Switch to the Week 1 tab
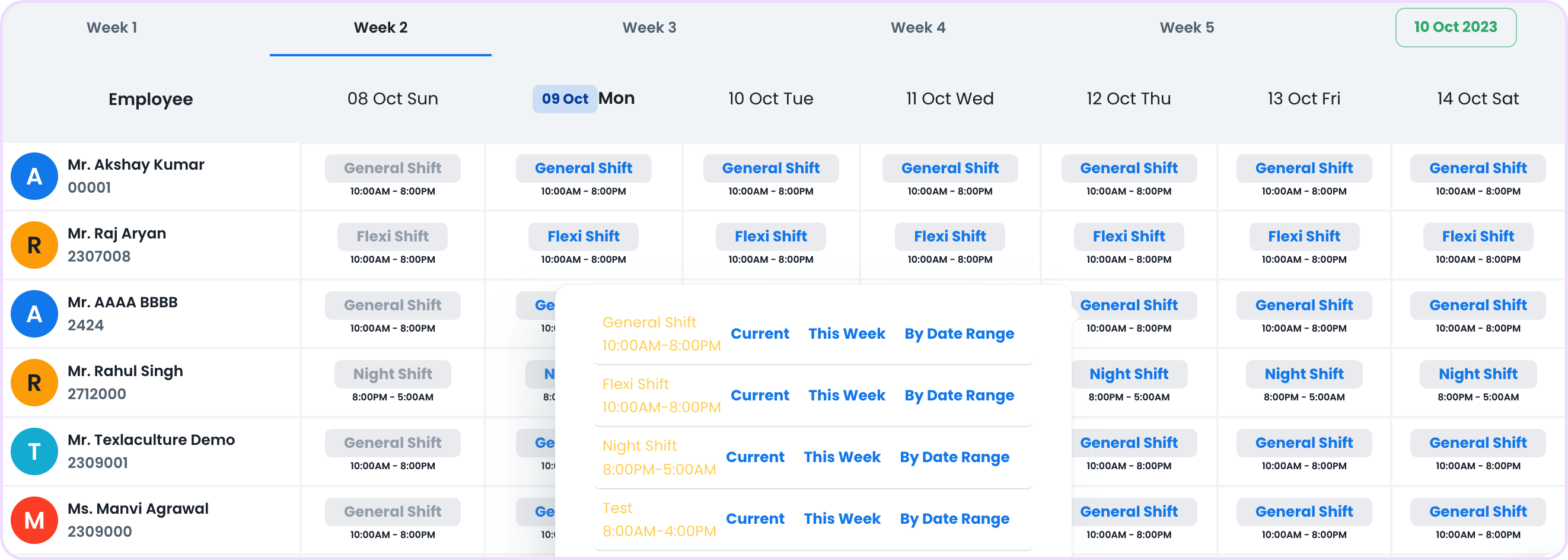This screenshot has height=560, width=1568. (111, 27)
